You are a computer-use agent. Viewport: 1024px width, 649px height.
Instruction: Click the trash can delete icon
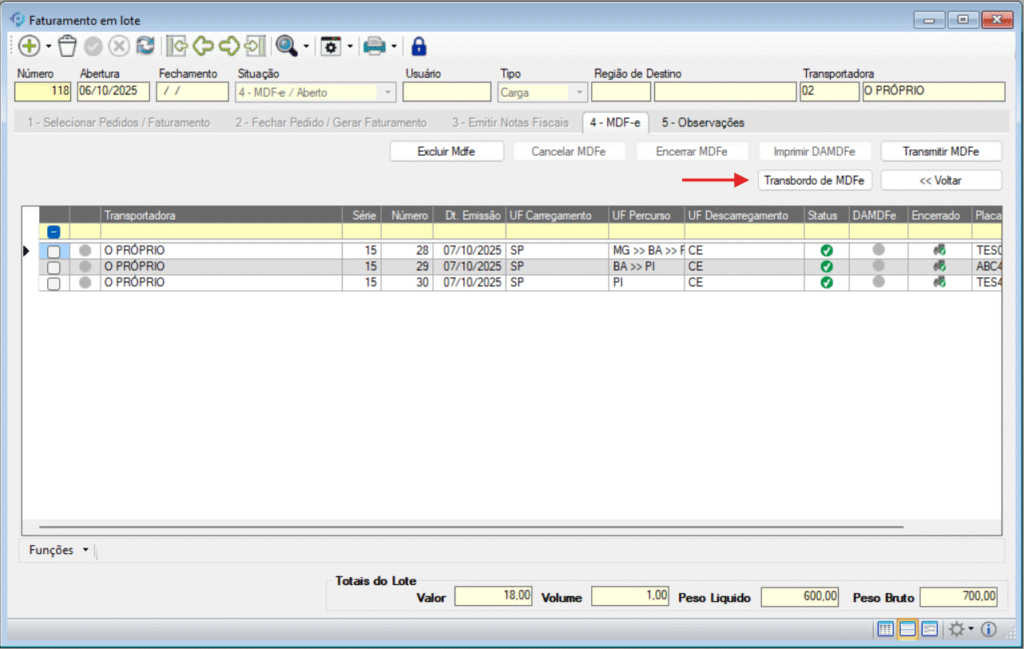(67, 46)
